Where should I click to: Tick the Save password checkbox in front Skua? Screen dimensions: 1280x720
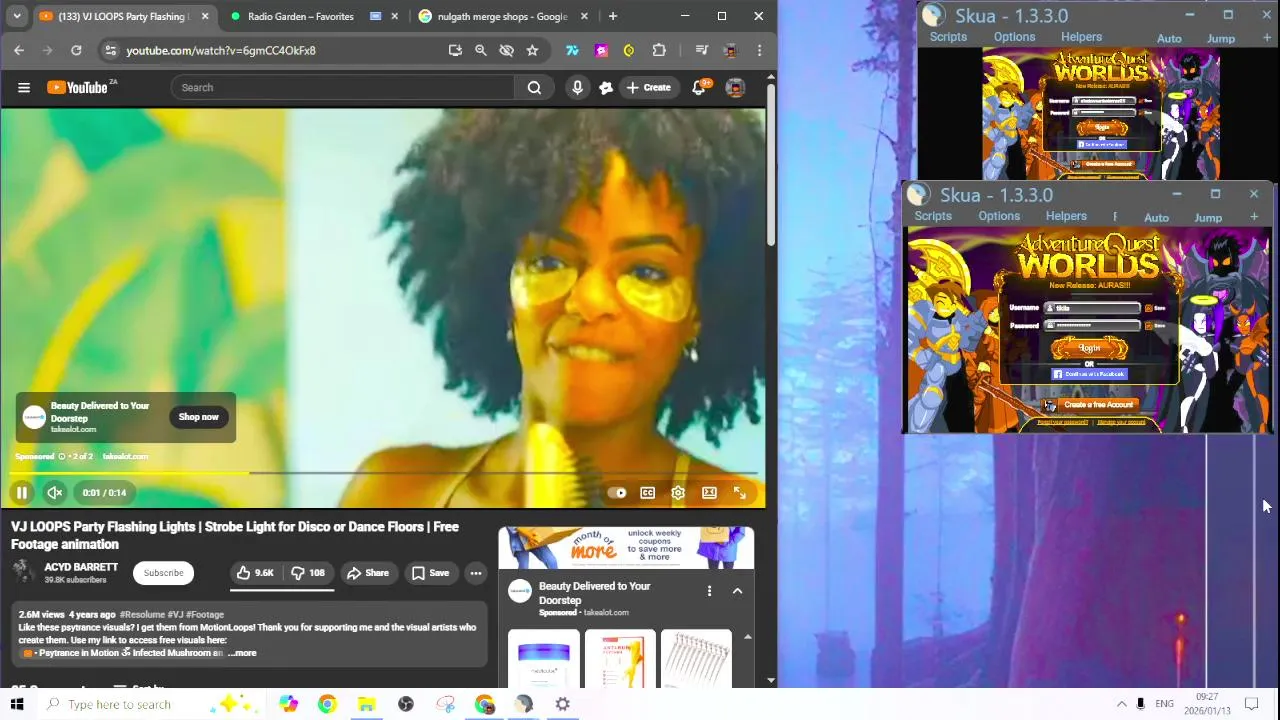1148,325
